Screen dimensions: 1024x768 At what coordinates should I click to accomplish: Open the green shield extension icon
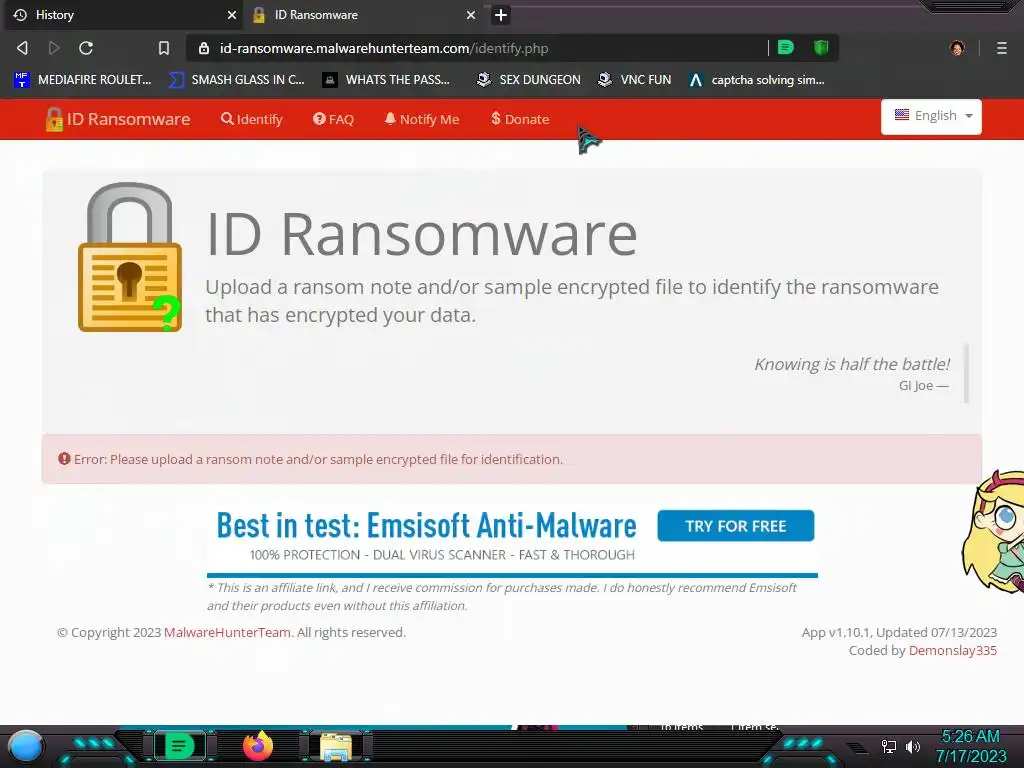[821, 48]
